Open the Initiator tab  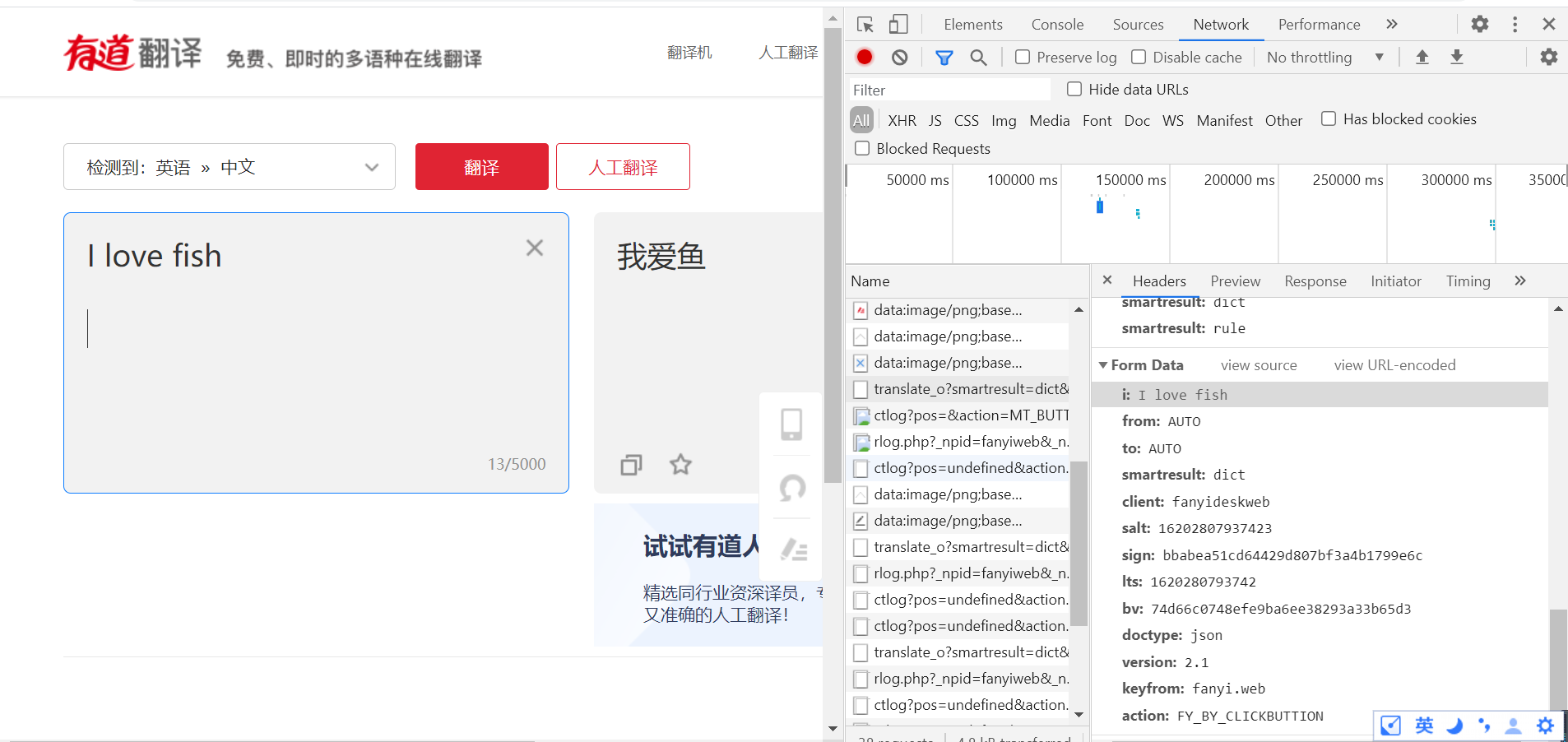(x=1395, y=281)
